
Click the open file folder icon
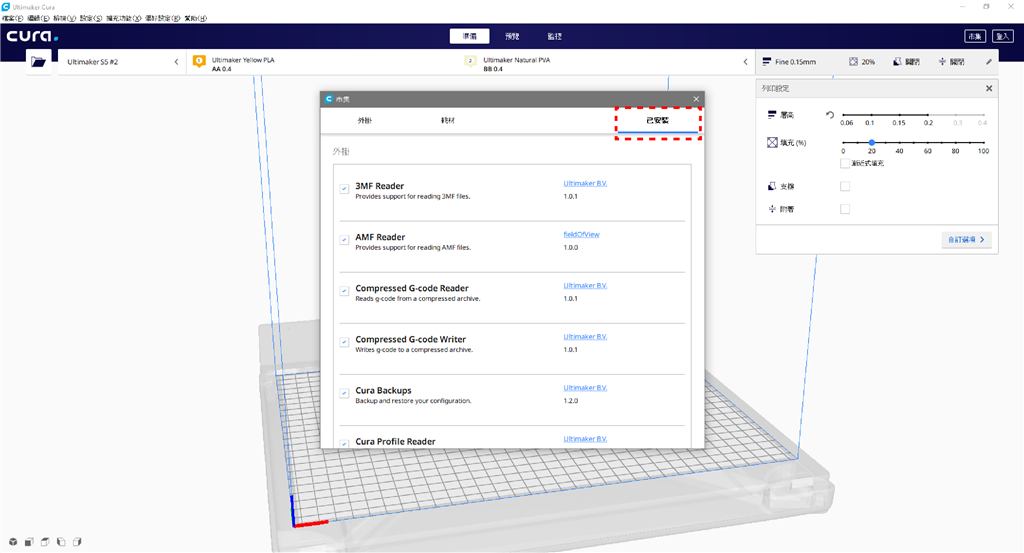[x=39, y=62]
